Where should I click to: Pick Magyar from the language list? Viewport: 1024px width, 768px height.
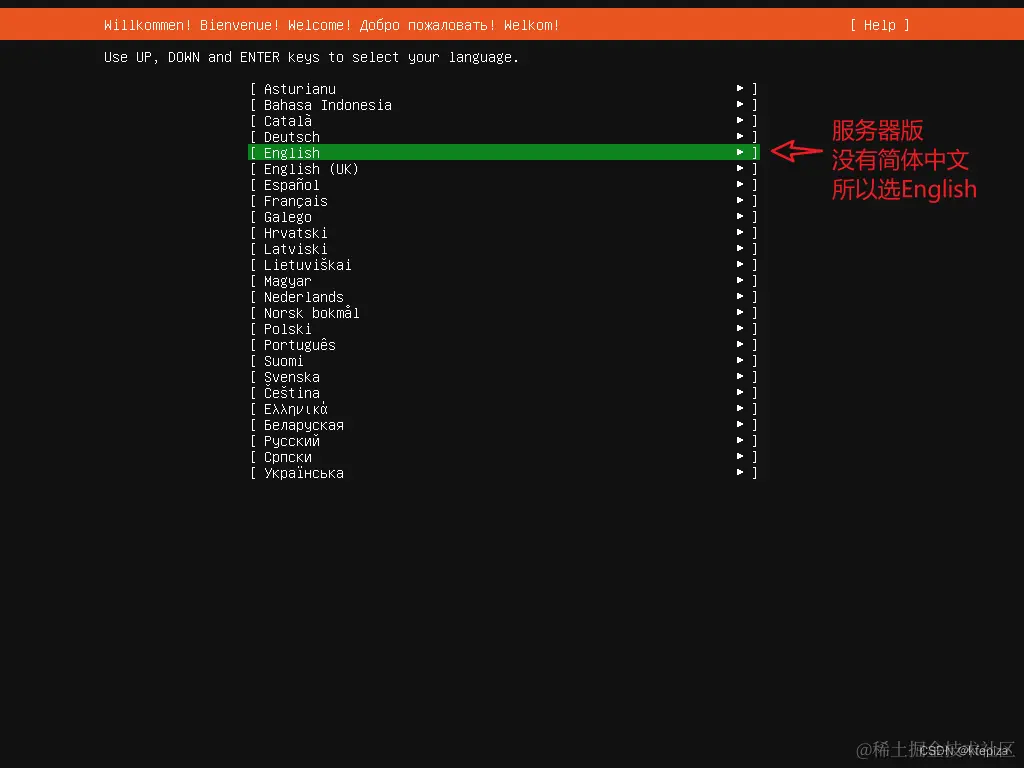(504, 280)
